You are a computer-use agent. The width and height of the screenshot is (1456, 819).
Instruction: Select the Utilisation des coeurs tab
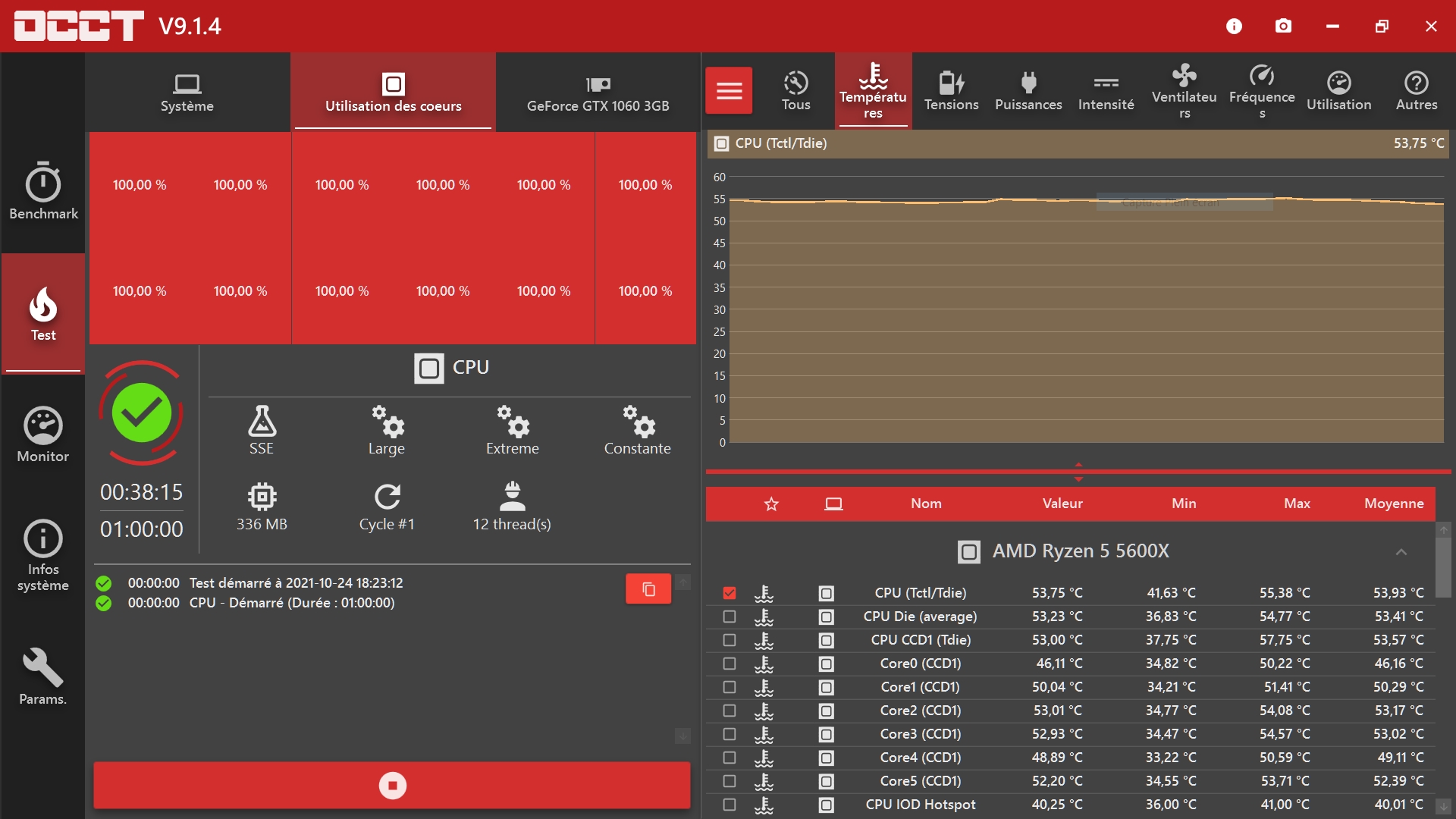(x=393, y=93)
